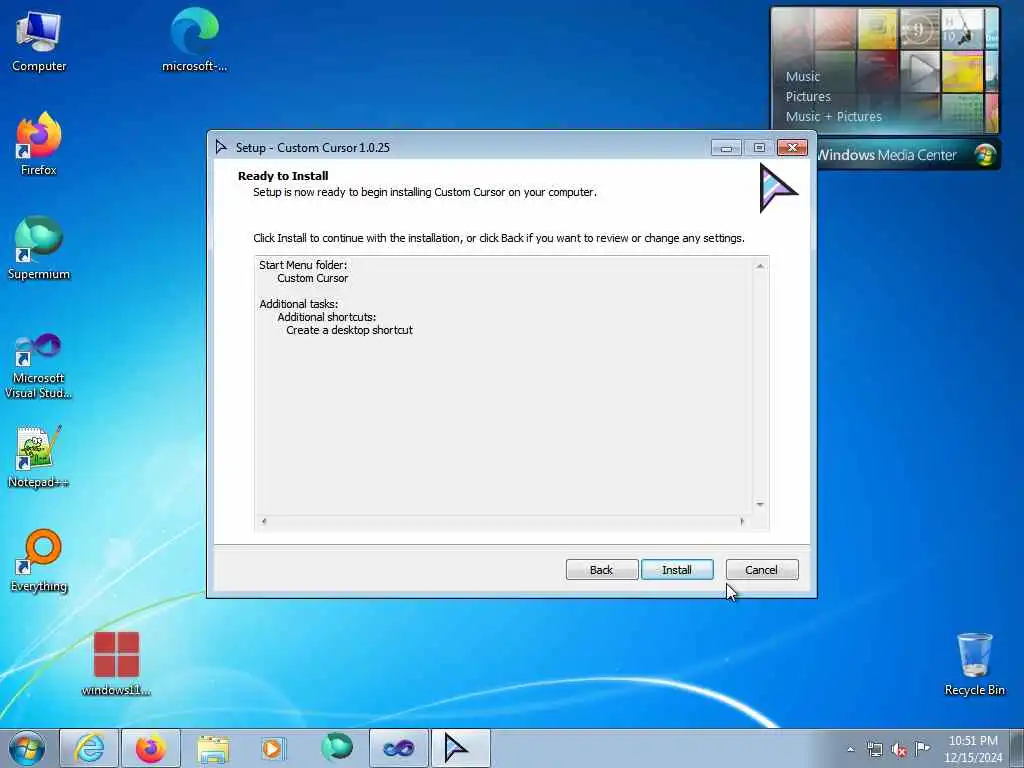Open the Computer desktop icon
This screenshot has width=1024, height=768.
point(39,40)
